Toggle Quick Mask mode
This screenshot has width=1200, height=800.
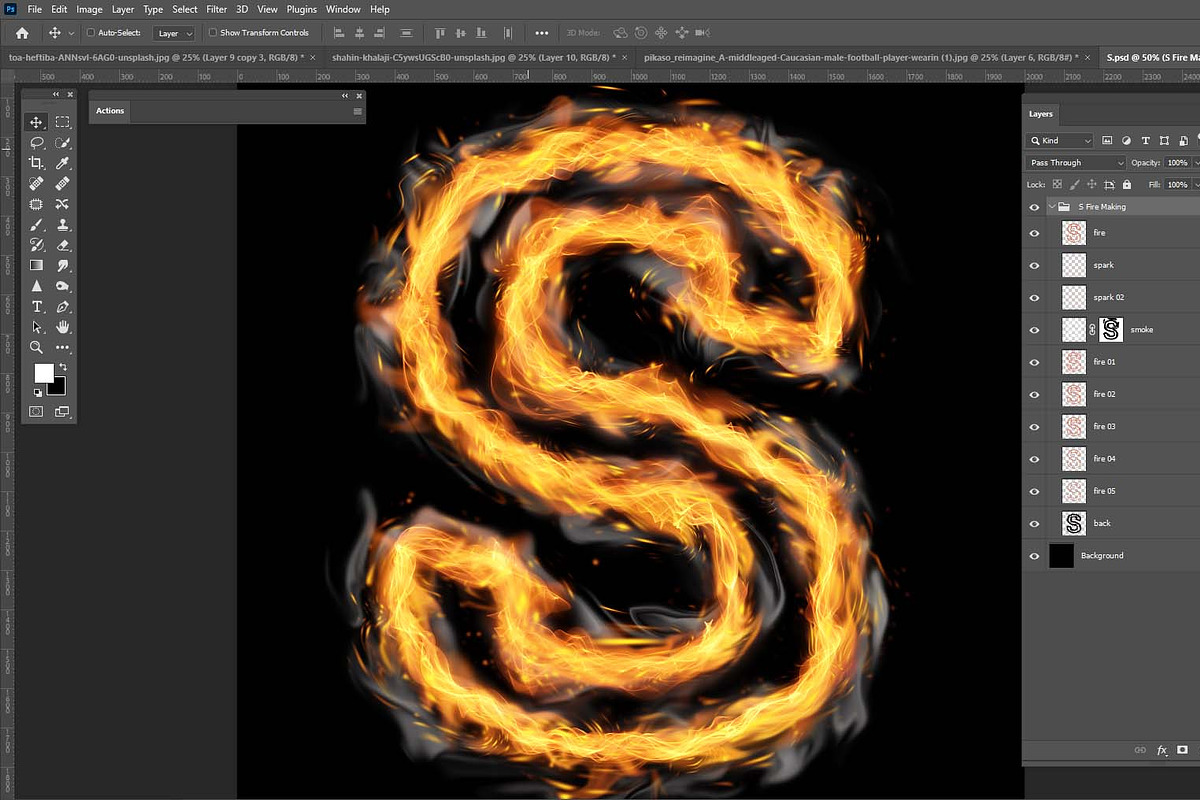pos(36,411)
